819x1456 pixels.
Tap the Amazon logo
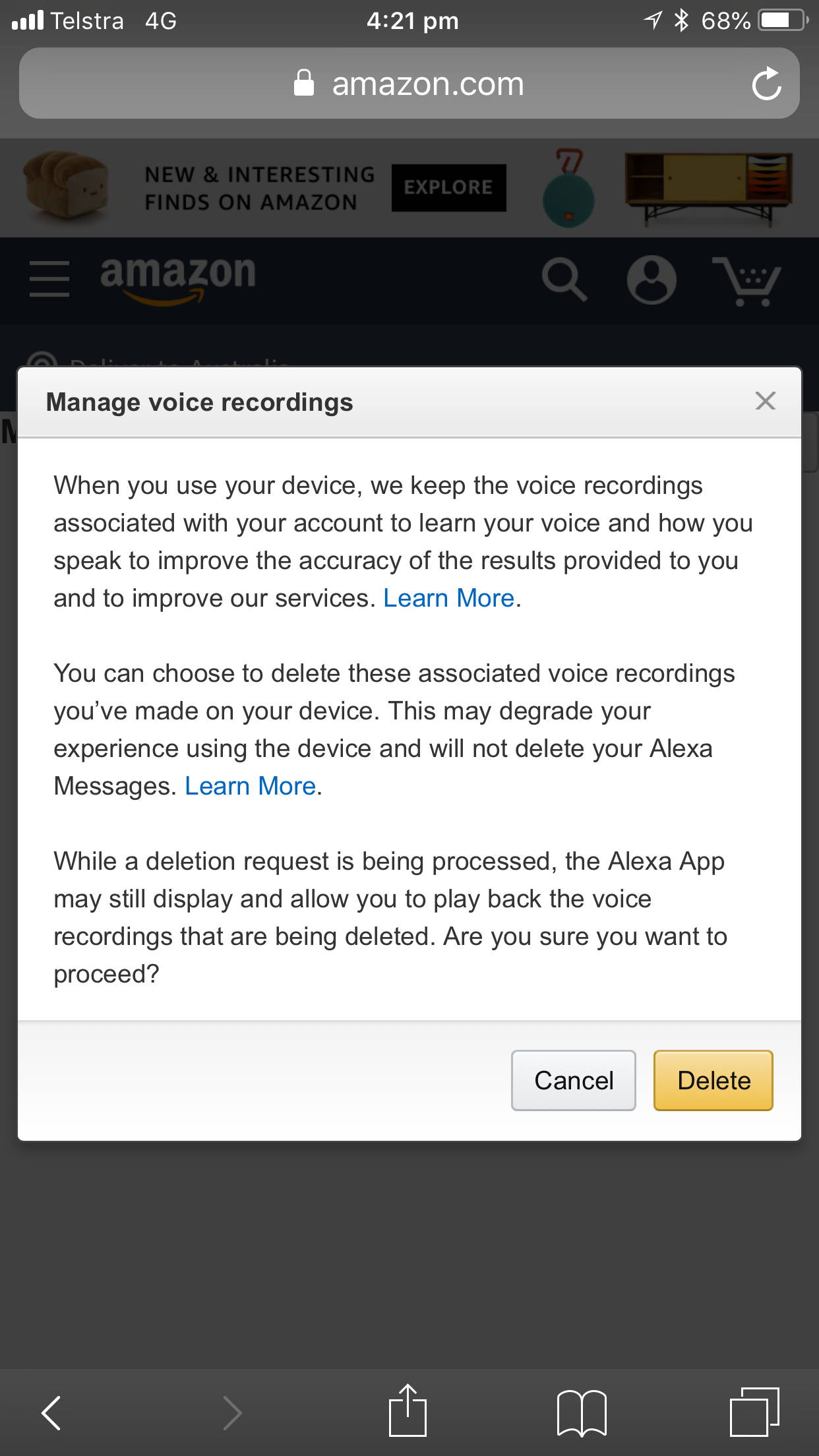point(177,280)
